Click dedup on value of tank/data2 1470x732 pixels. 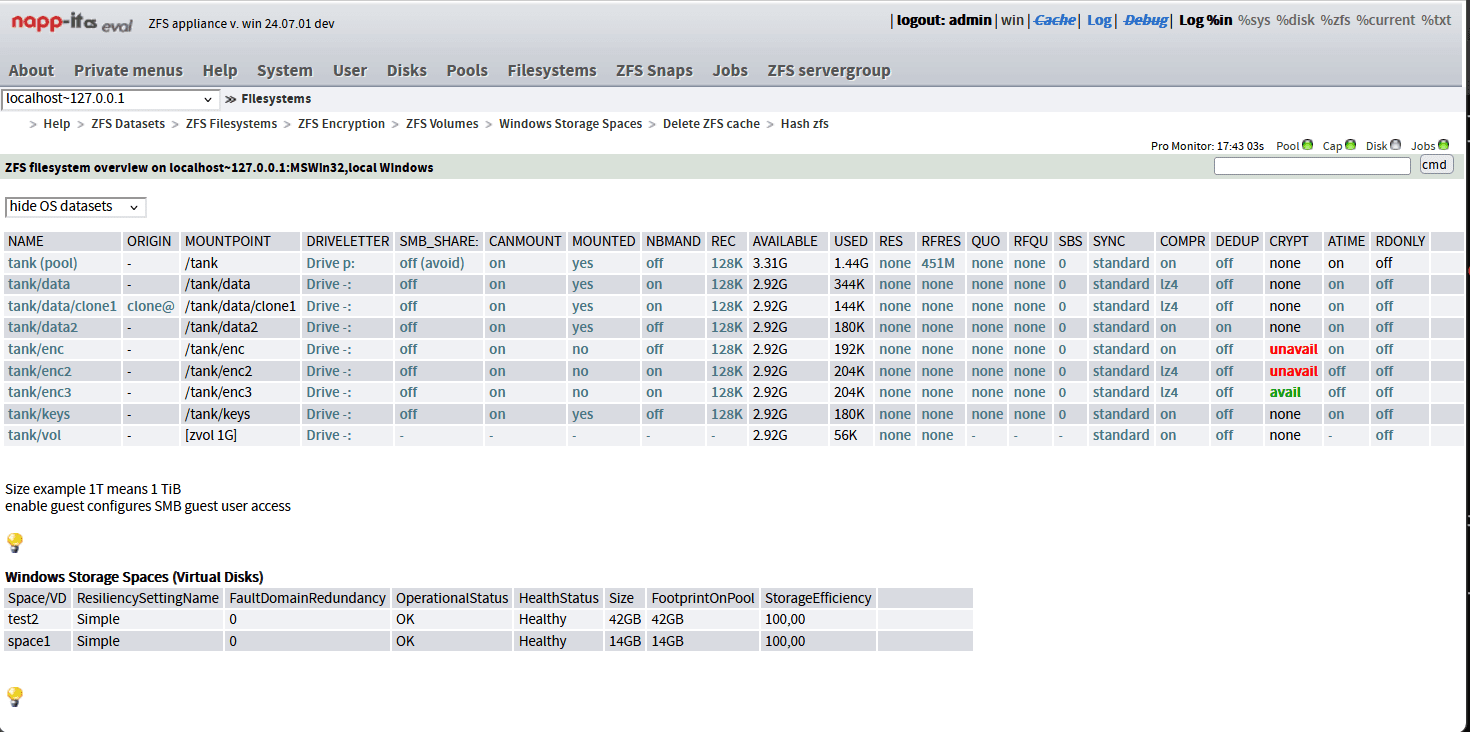coord(1223,327)
